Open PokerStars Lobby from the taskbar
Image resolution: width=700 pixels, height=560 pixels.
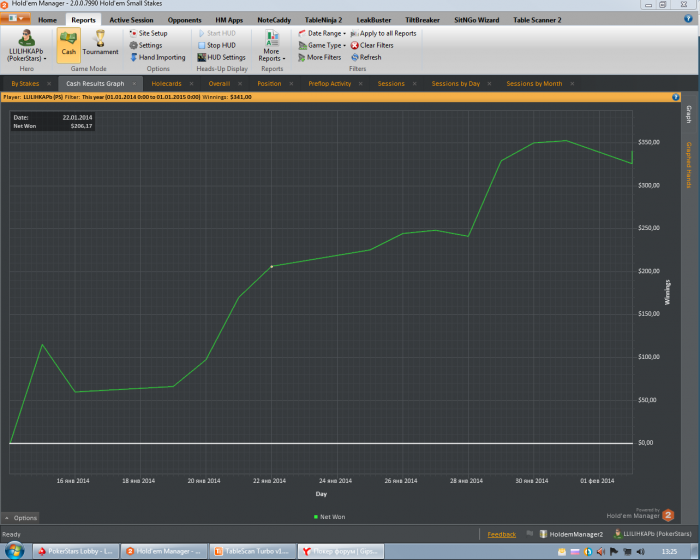(x=77, y=551)
